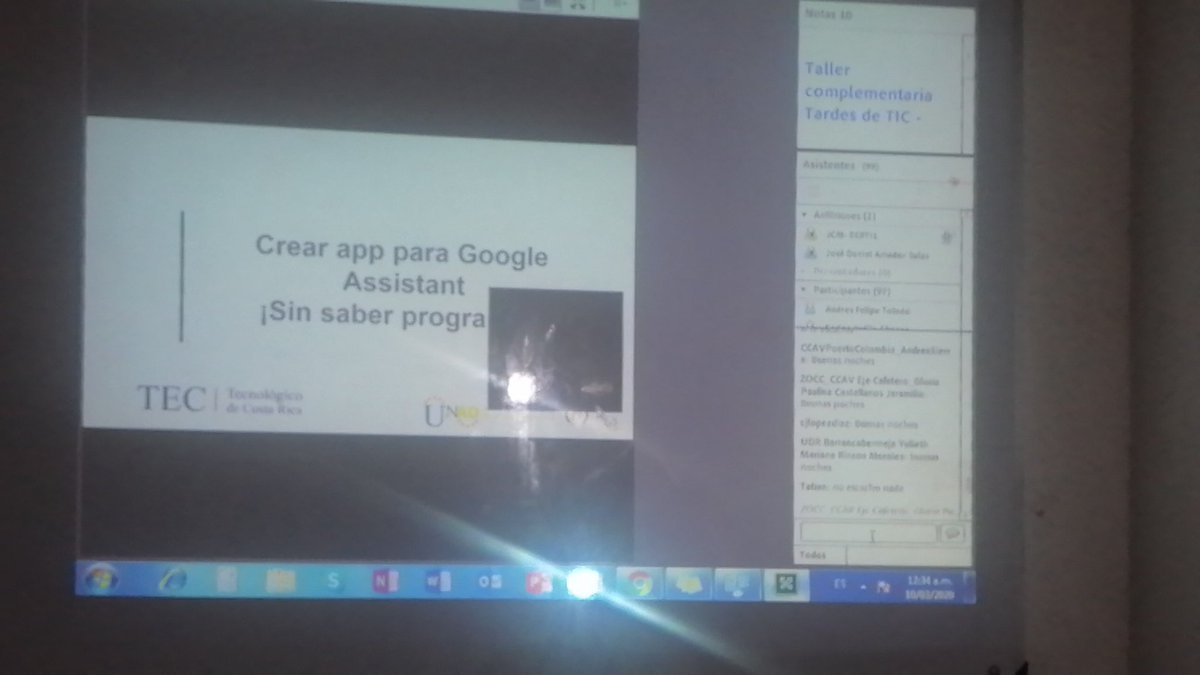The height and width of the screenshot is (675, 1200).
Task: Launch Internet Explorer from the taskbar
Action: tap(173, 580)
